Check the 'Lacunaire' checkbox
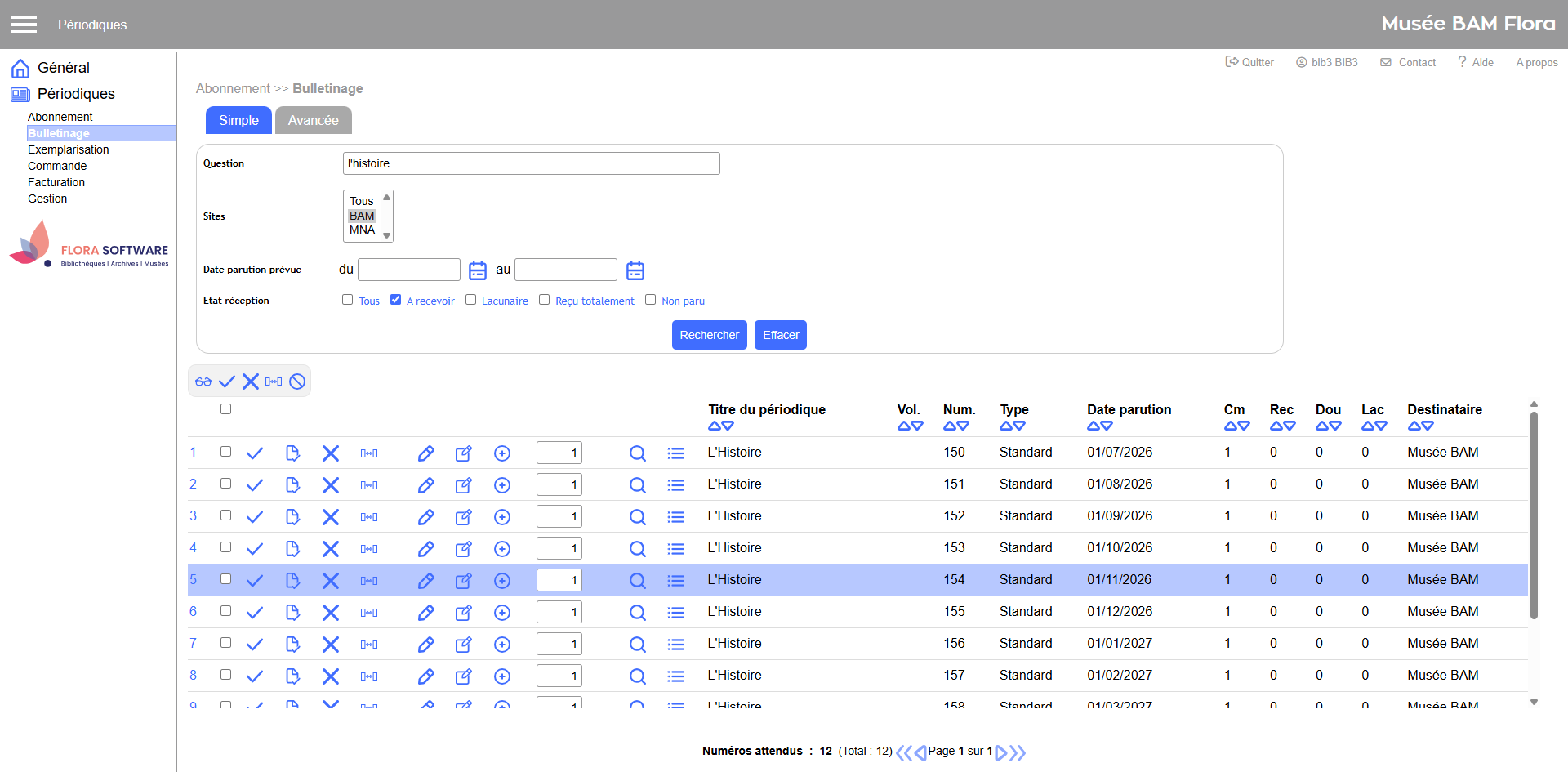The width and height of the screenshot is (1568, 772). [471, 300]
